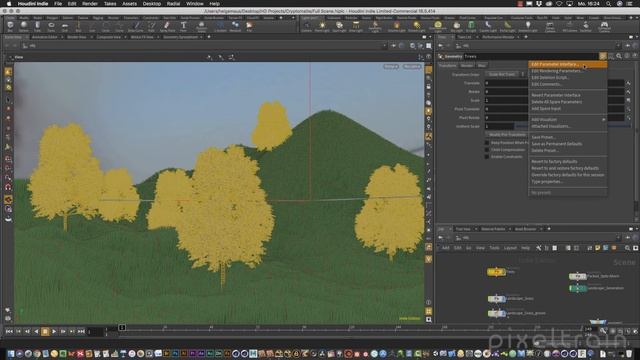Open the Assets menu in menu bar
This screenshot has height=360, width=640.
click(x=129, y=4)
